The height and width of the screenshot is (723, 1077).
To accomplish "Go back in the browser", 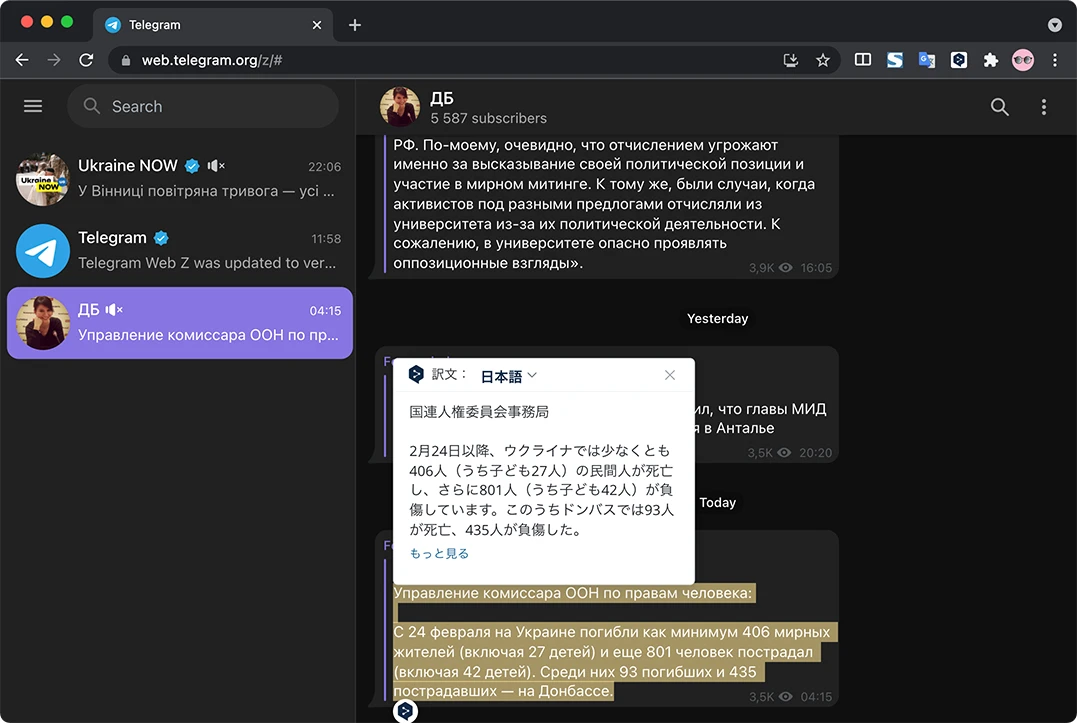I will coord(22,60).
